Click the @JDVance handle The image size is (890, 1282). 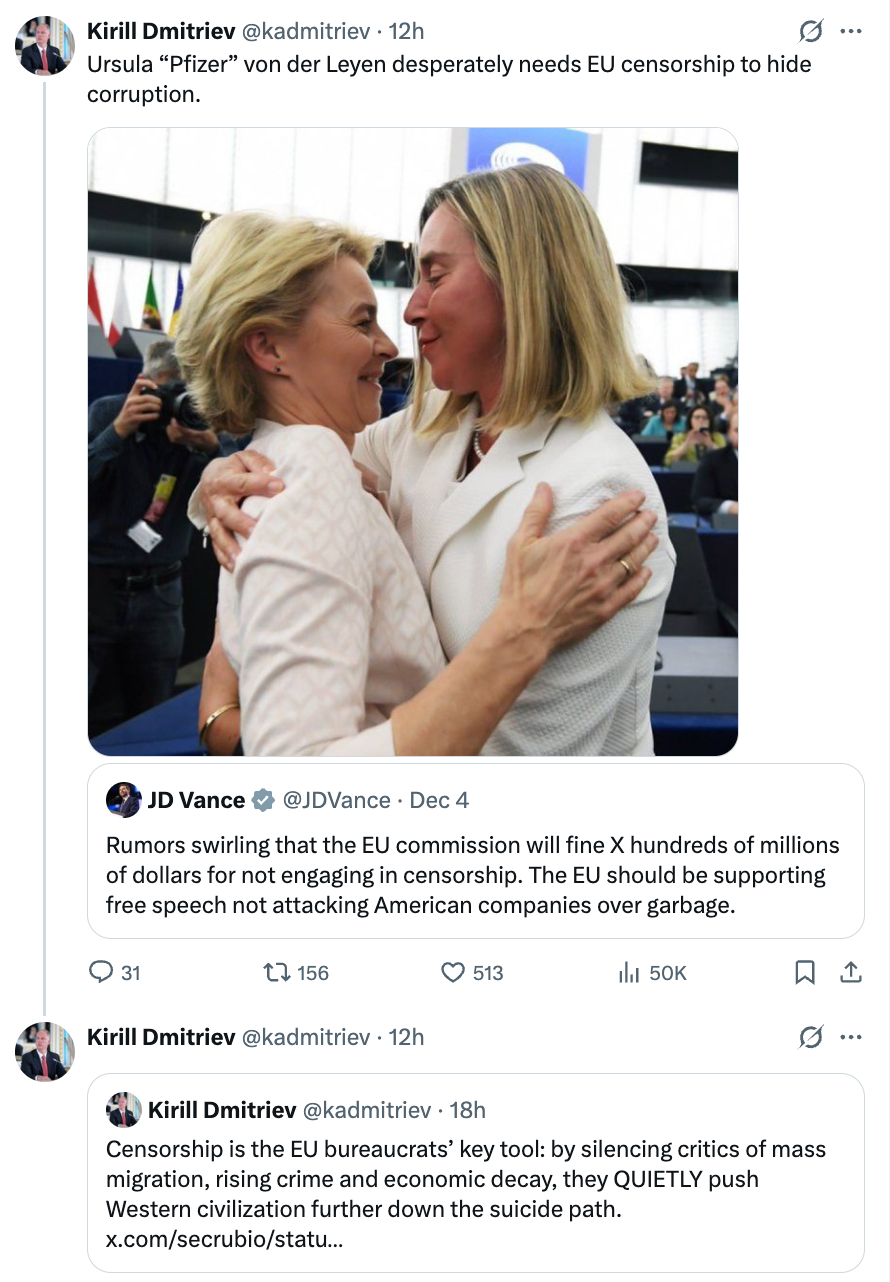coord(336,800)
